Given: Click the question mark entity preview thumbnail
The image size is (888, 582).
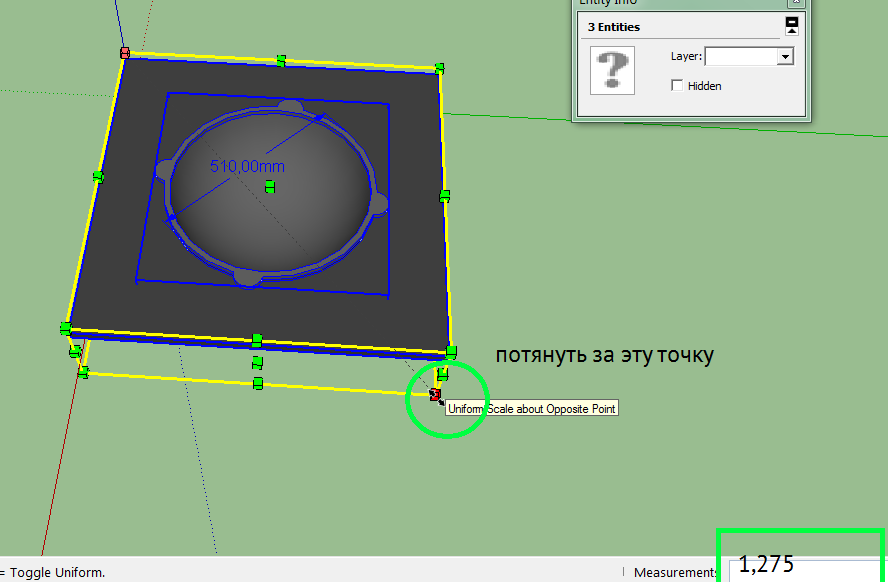Looking at the screenshot, I should (612, 71).
